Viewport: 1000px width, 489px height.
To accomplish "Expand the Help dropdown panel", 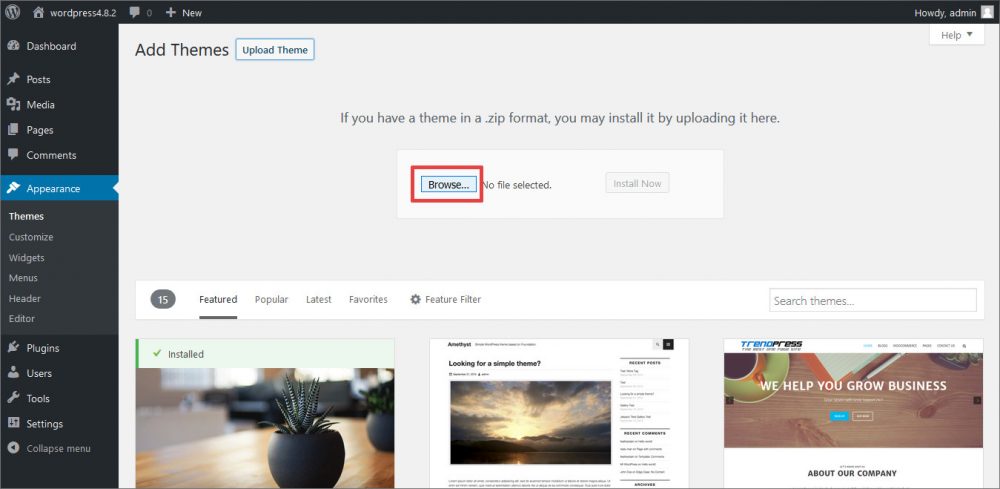I will 956,35.
